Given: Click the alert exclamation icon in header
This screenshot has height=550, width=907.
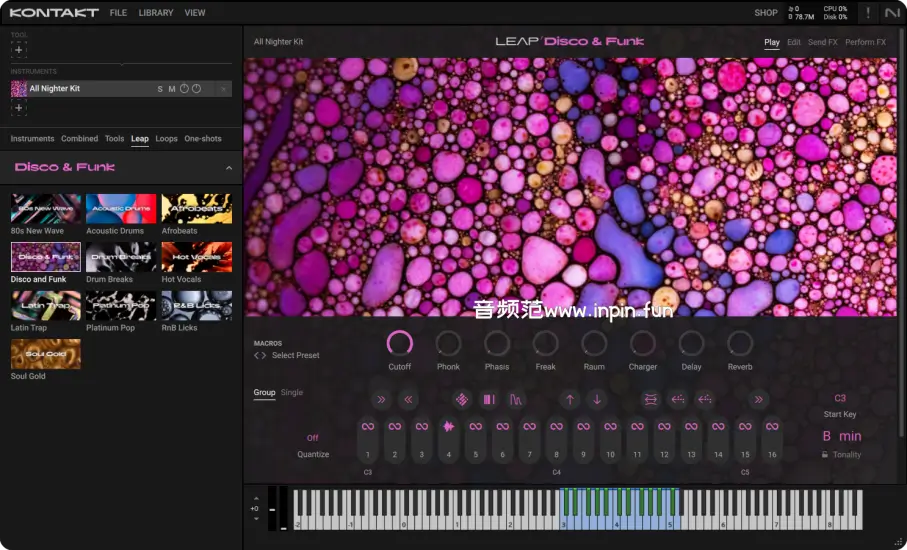Looking at the screenshot, I should (867, 13).
